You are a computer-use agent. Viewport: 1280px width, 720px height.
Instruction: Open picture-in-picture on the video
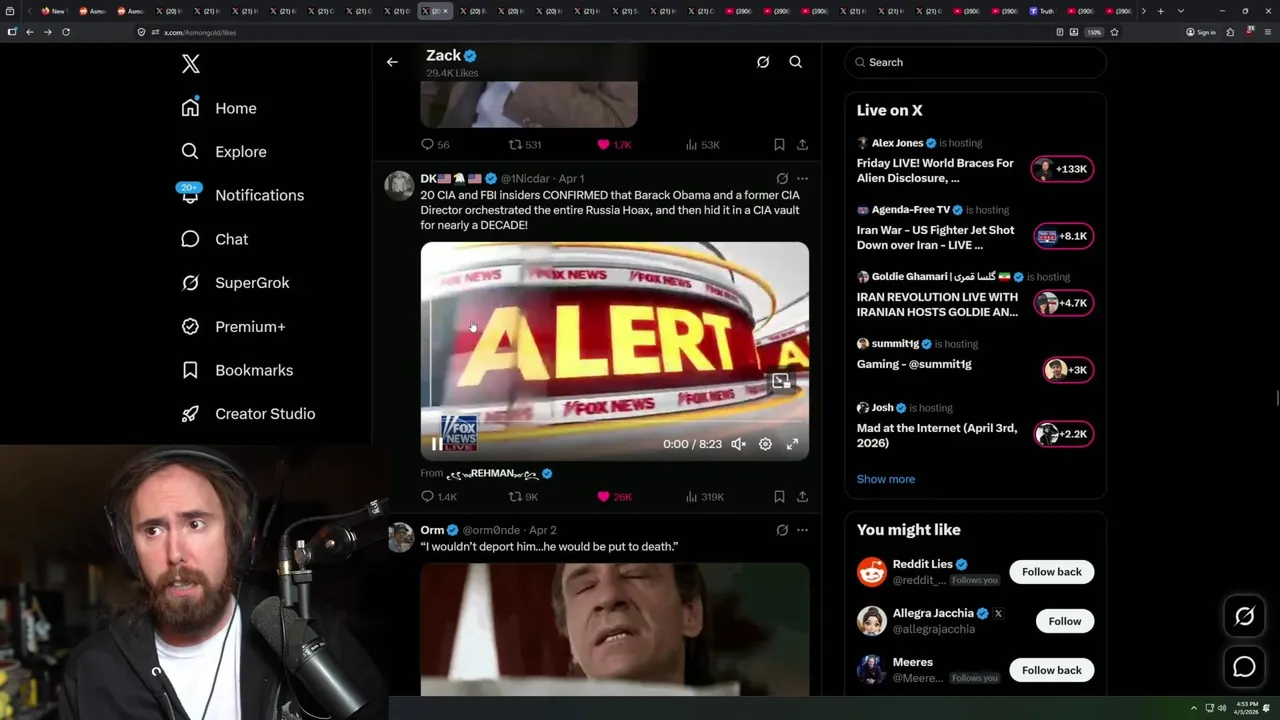(781, 380)
